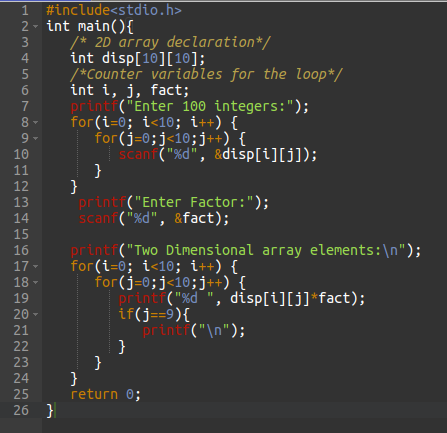
Task: Click line number 26 in the gutter
Action: [21, 410]
